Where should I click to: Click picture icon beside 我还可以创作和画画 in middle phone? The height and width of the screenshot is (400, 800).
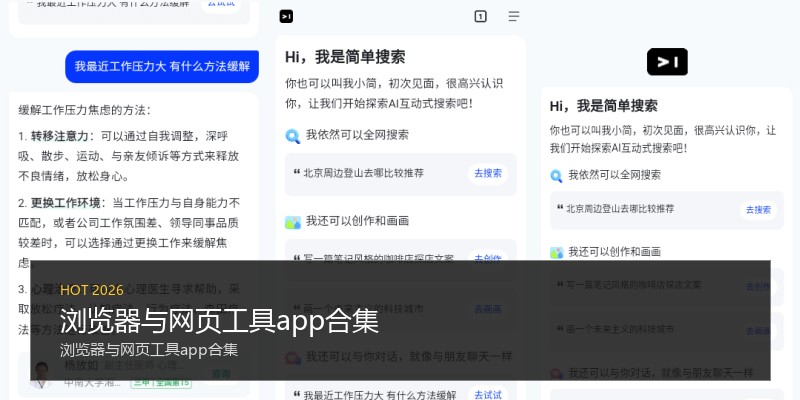pyautogui.click(x=293, y=222)
